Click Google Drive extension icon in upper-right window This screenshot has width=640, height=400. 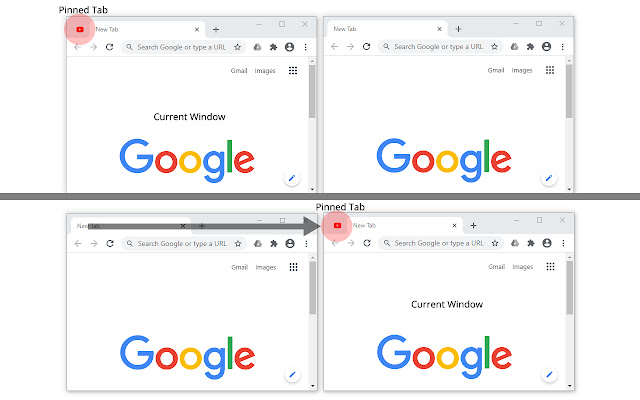(x=514, y=47)
